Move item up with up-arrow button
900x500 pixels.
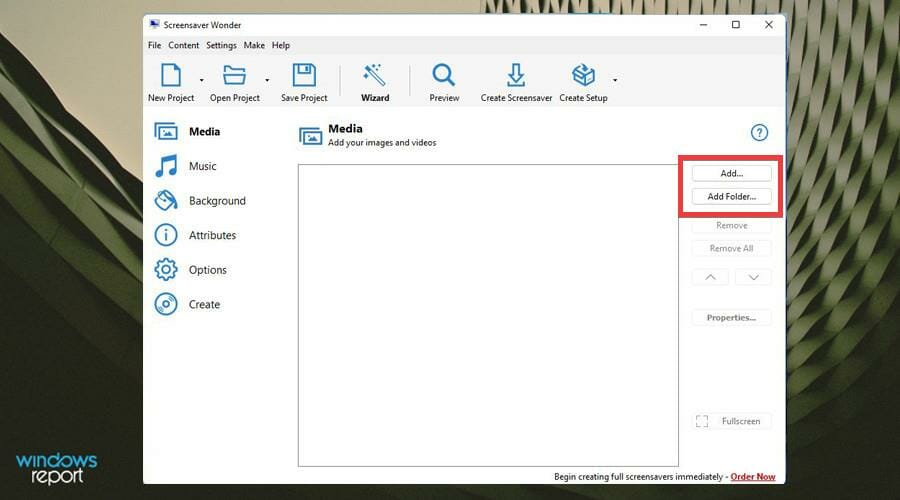click(710, 277)
